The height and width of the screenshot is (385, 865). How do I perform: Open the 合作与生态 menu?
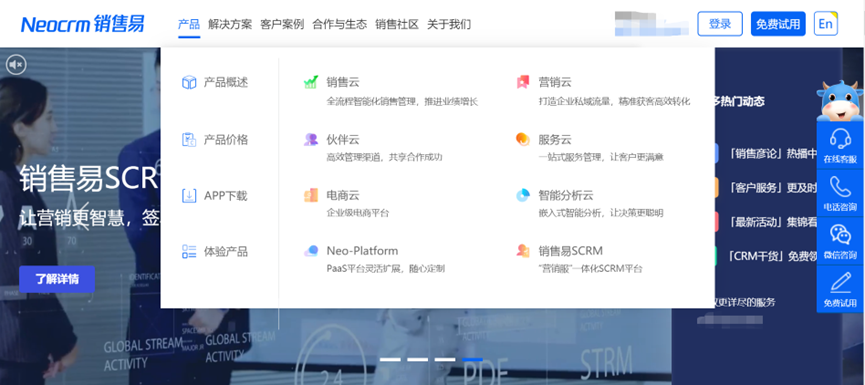point(339,24)
